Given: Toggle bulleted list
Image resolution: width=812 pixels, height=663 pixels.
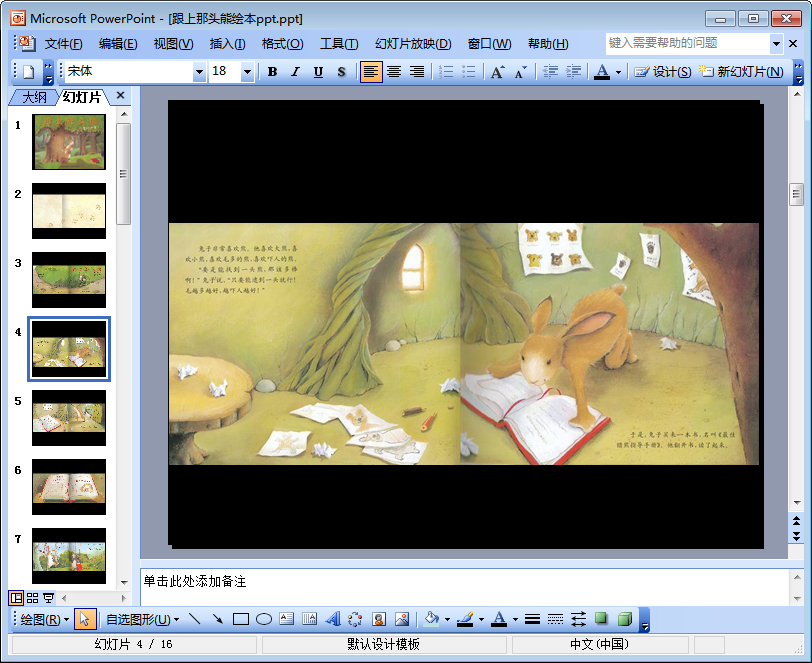Looking at the screenshot, I should [x=469, y=72].
